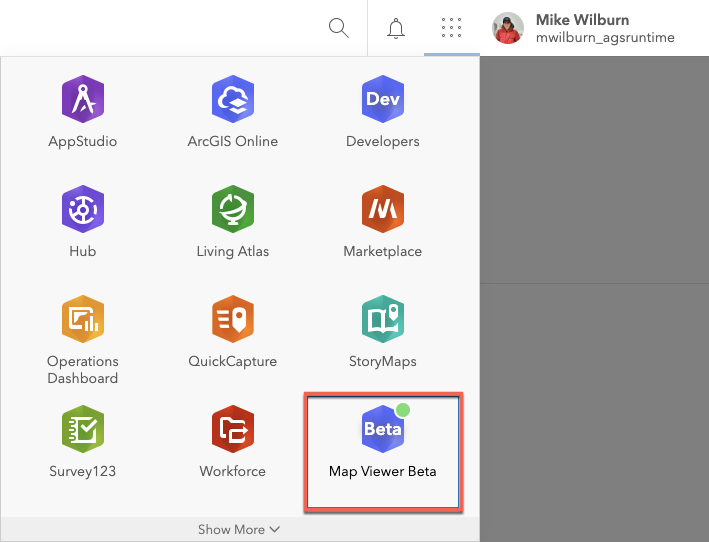Launch the Living Atlas globe icon
The width and height of the screenshot is (709, 542).
click(x=233, y=209)
